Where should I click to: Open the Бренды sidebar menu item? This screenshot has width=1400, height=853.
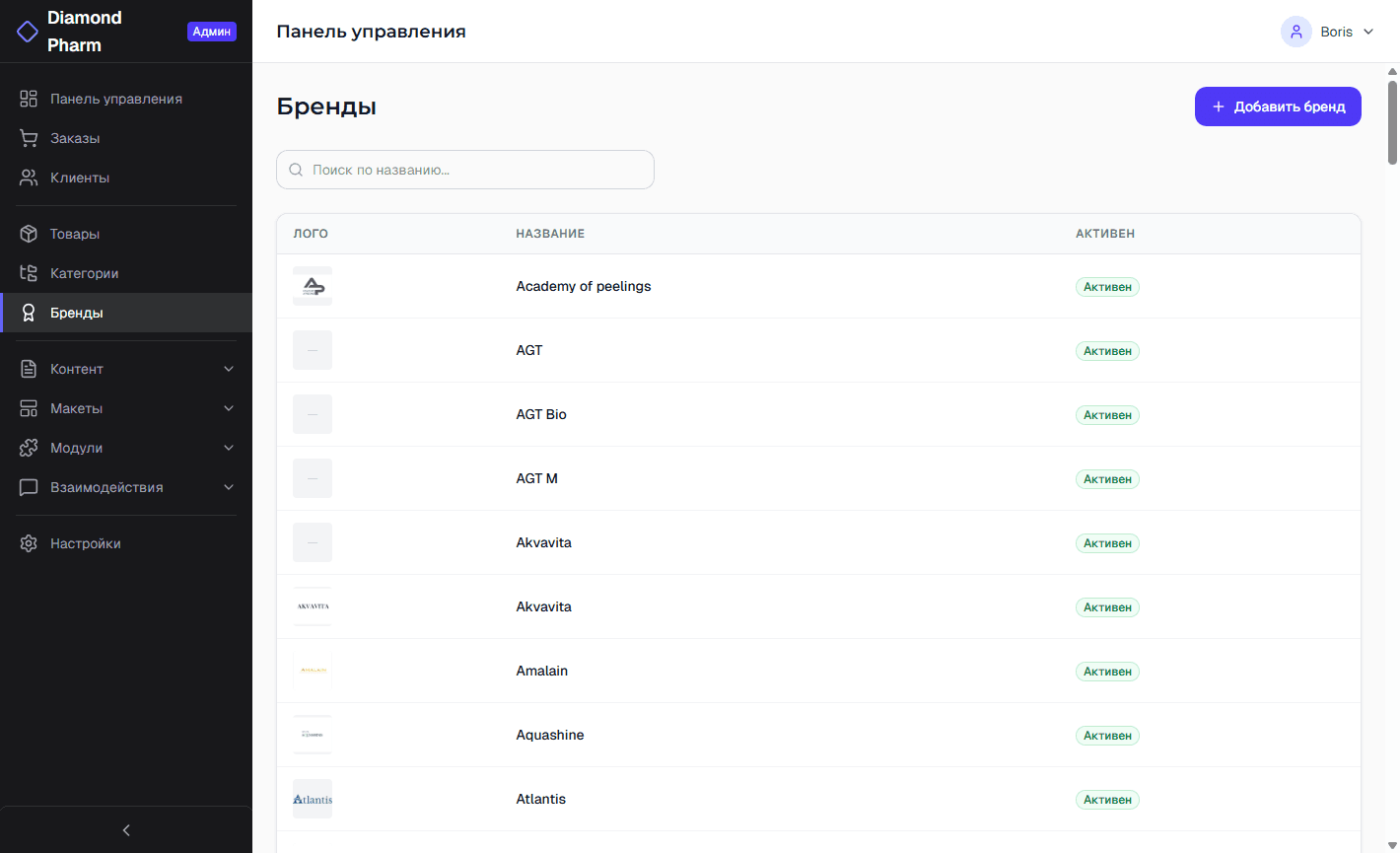[77, 313]
